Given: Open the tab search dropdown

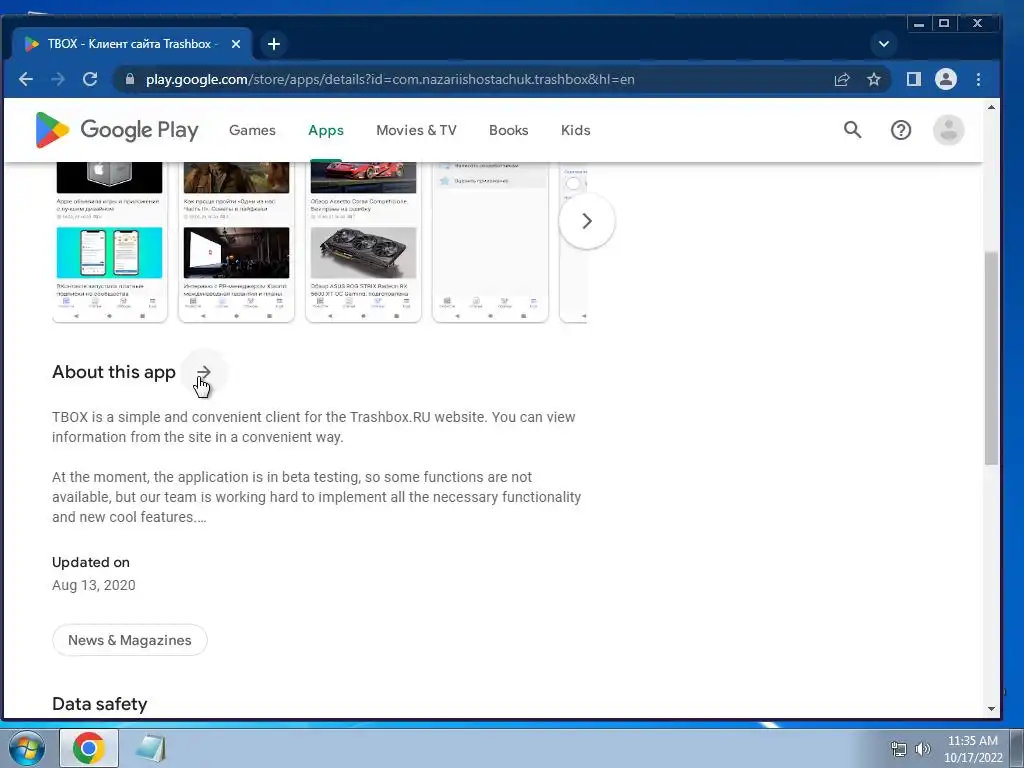Looking at the screenshot, I should point(884,44).
